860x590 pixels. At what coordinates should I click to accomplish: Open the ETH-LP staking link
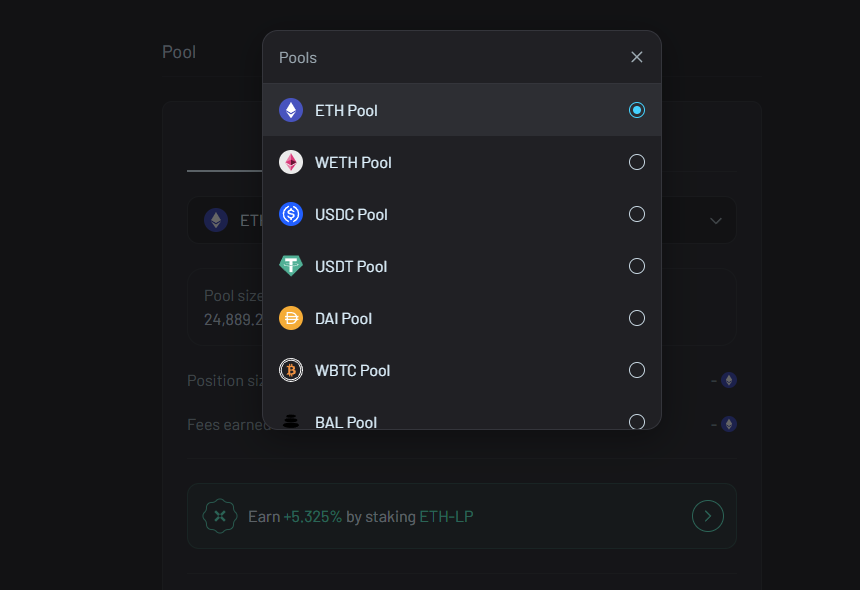click(446, 517)
